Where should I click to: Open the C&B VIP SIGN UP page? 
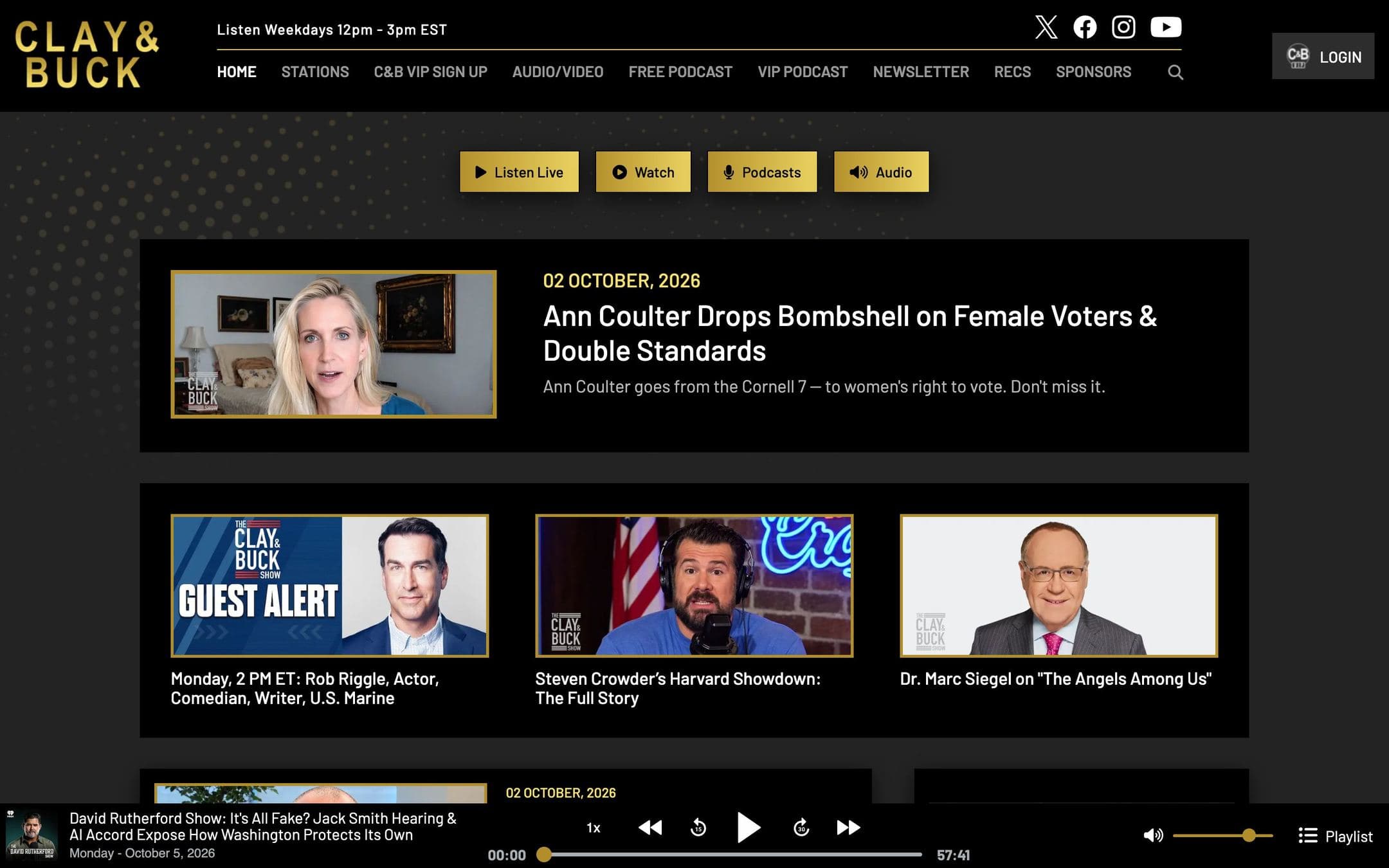[431, 72]
